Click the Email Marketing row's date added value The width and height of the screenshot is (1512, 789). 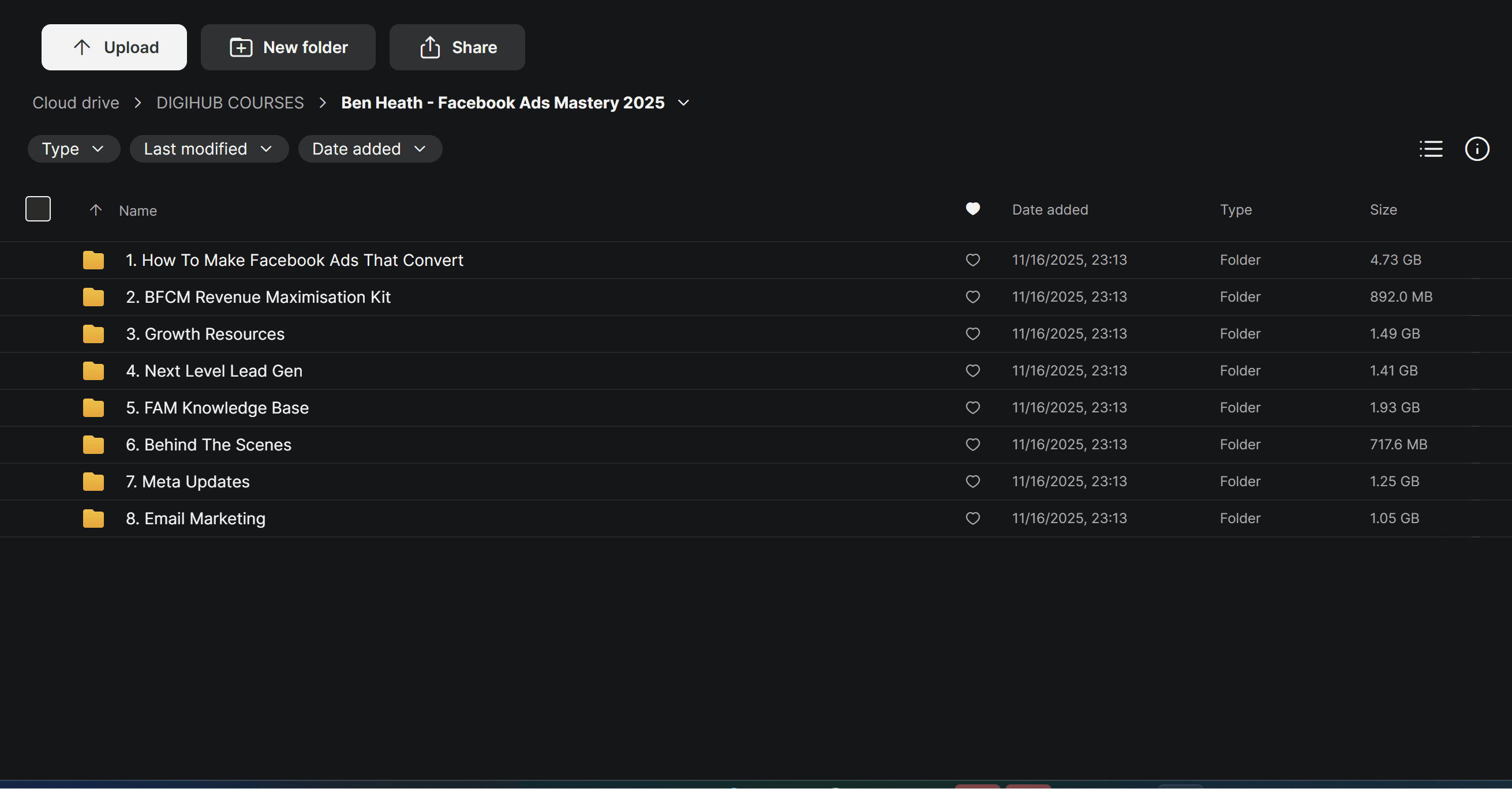(1069, 519)
